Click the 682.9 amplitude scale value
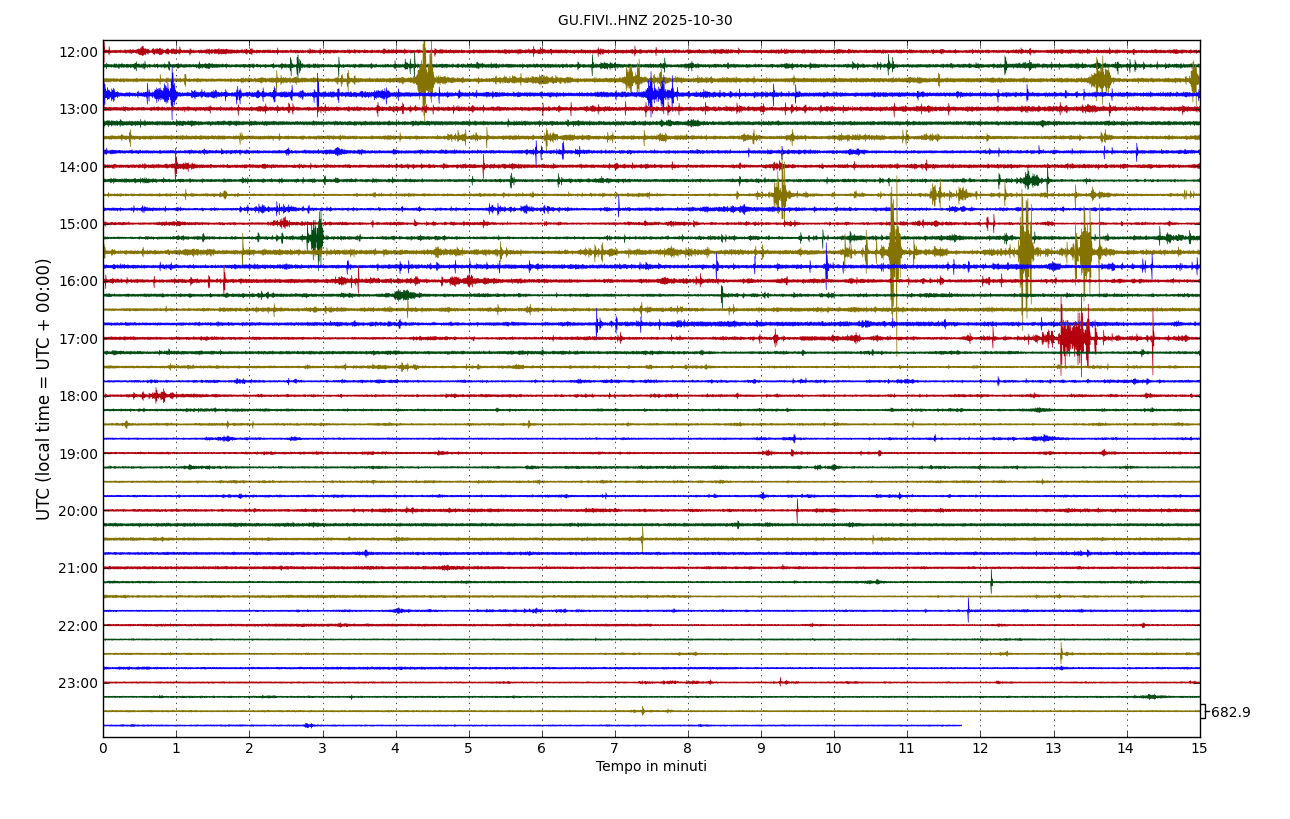Screen dimensions: 1290x819 [x=1230, y=713]
